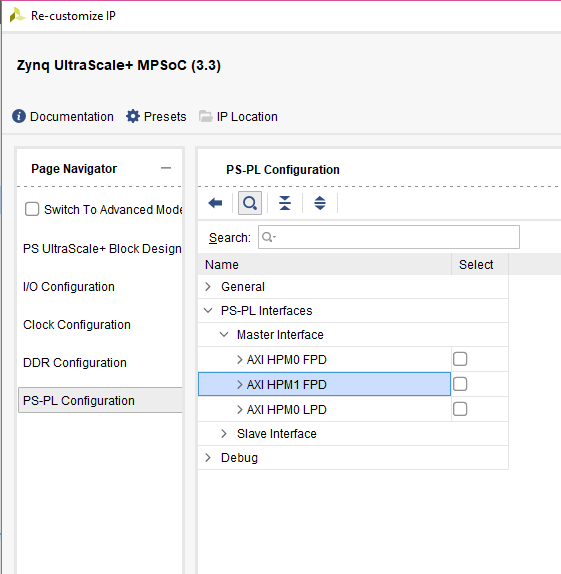Check the AXI HPM1 FPD select box

pos(460,384)
